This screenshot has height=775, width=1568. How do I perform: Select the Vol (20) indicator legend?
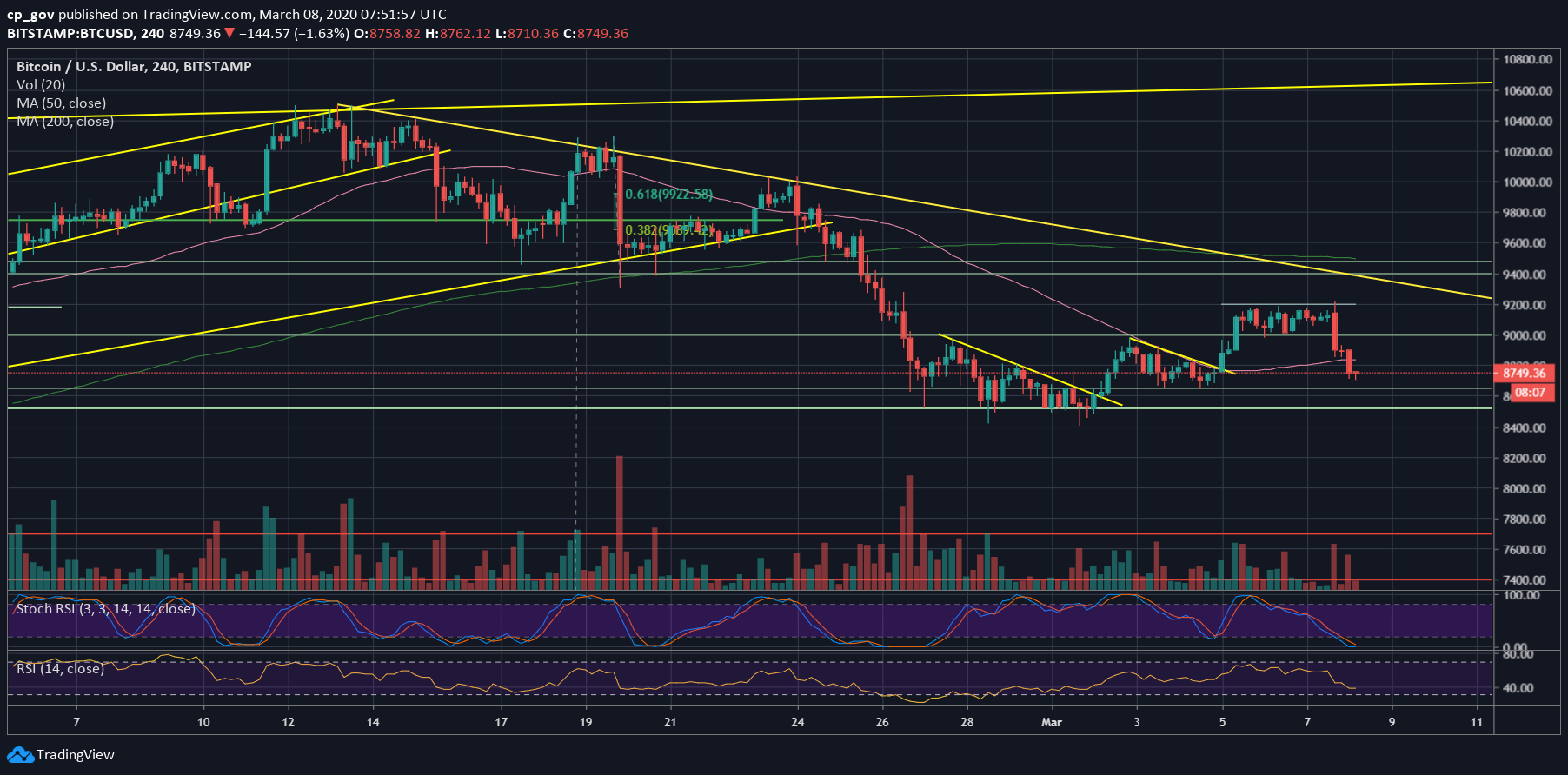point(41,84)
